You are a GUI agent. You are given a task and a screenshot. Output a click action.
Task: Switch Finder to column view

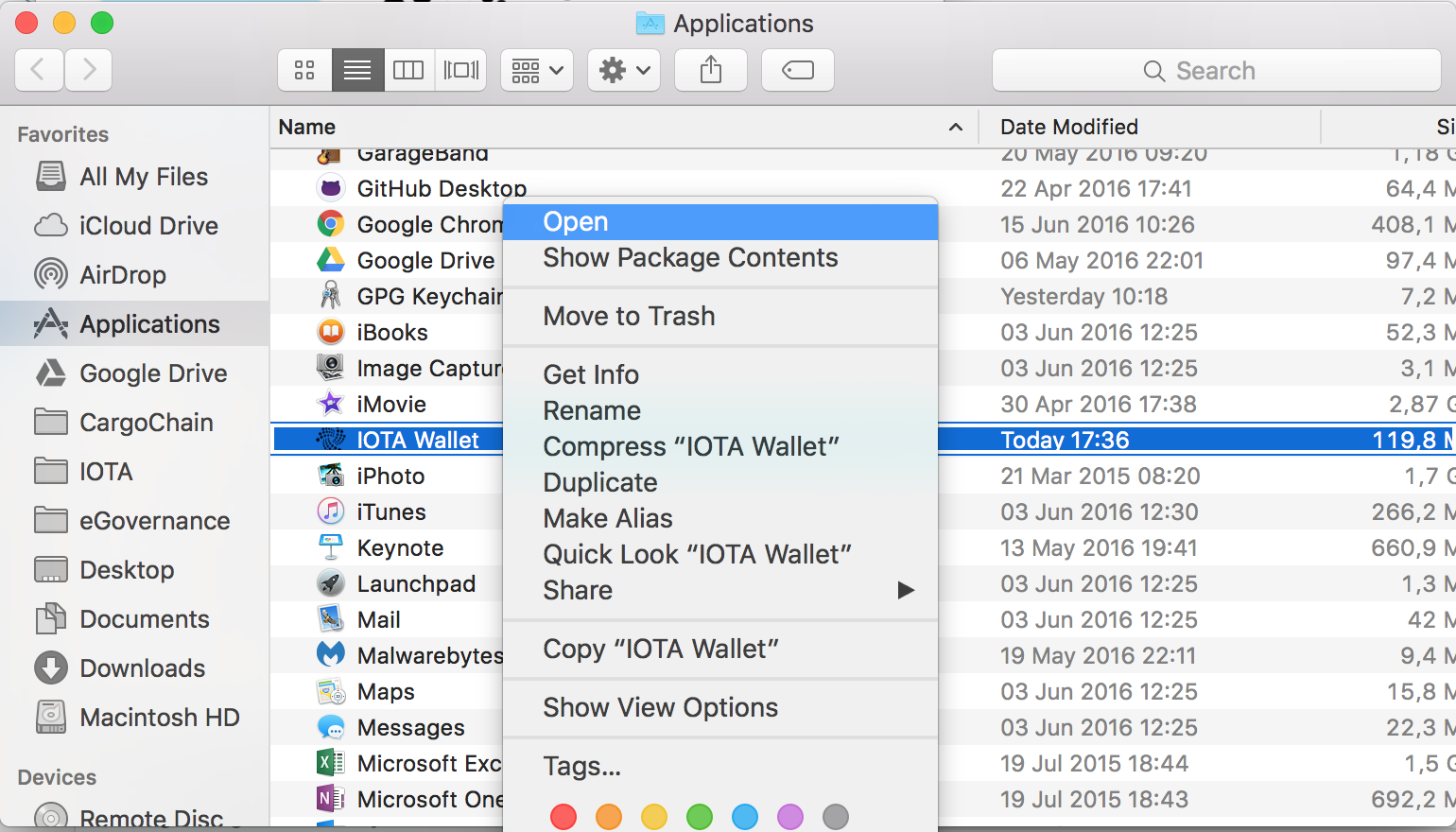tap(408, 70)
